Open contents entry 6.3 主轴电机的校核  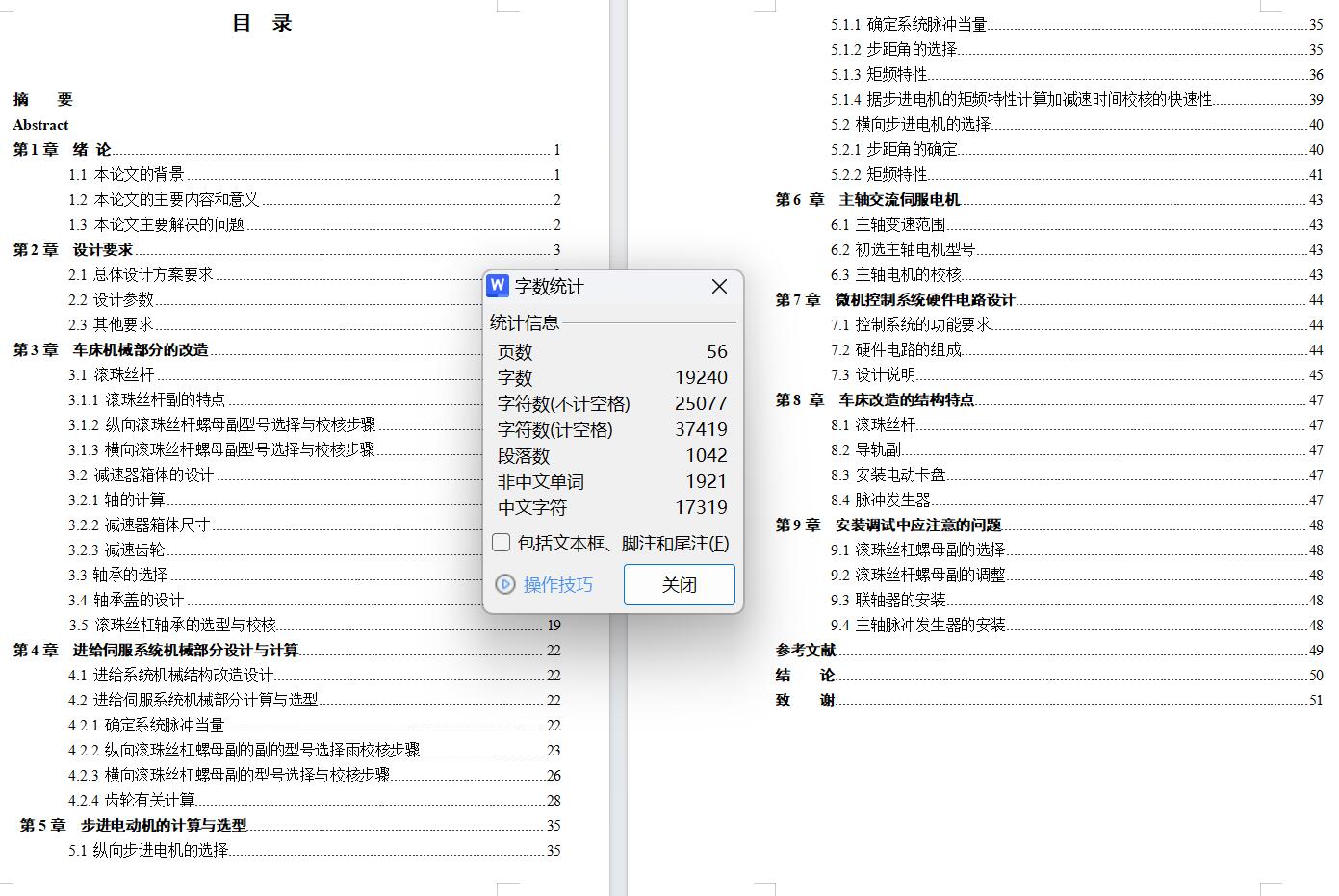pyautogui.click(x=1077, y=274)
